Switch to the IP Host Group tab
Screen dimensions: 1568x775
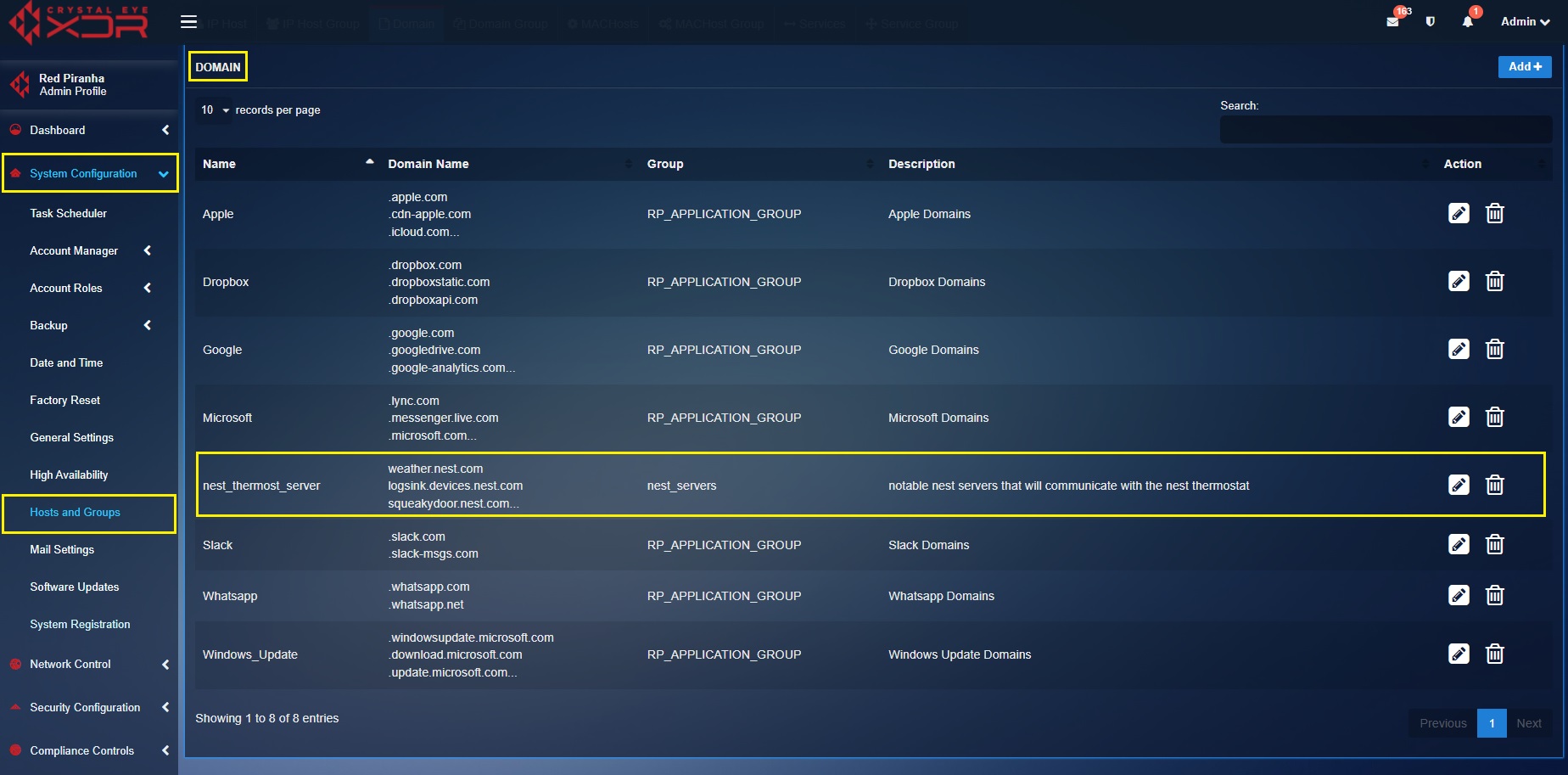point(313,24)
